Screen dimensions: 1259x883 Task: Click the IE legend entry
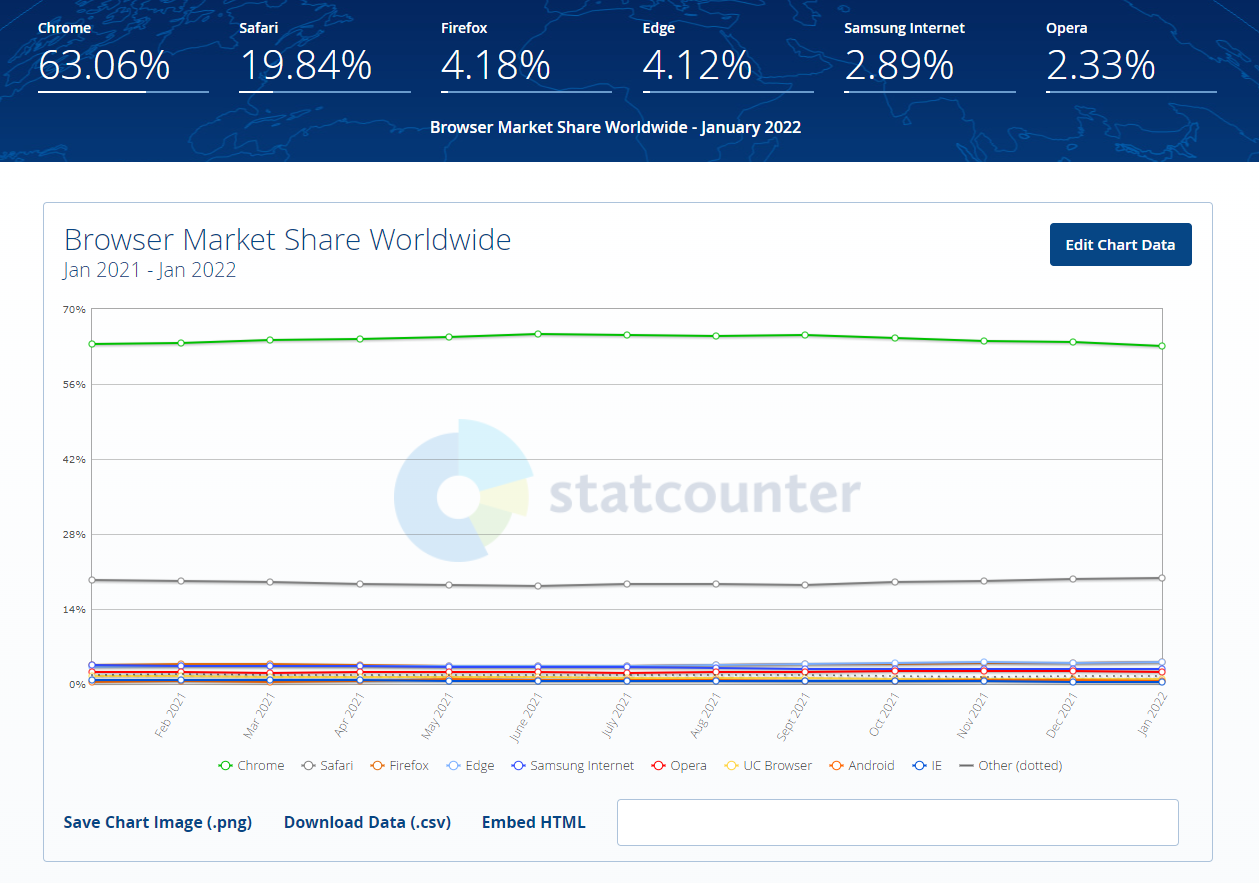[927, 766]
